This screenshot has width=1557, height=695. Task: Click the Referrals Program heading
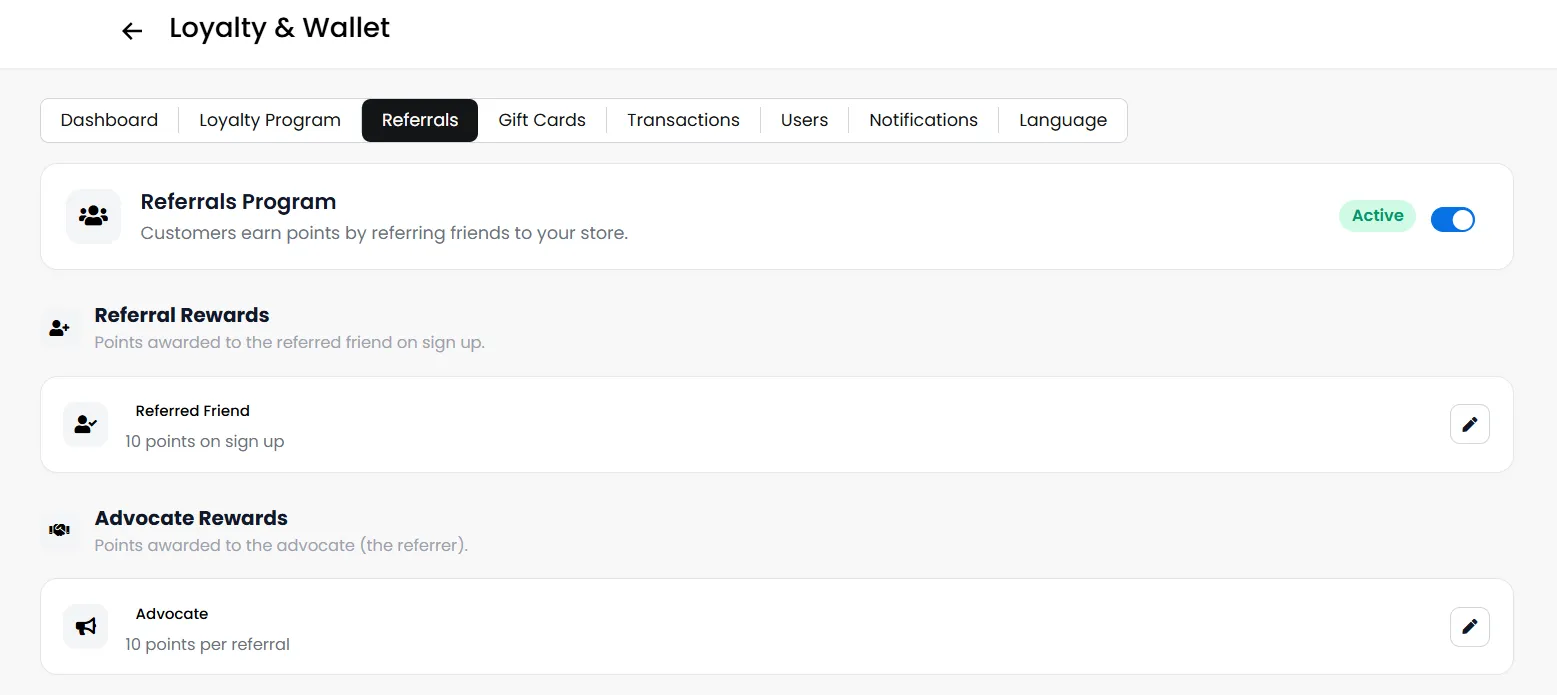pos(238,201)
